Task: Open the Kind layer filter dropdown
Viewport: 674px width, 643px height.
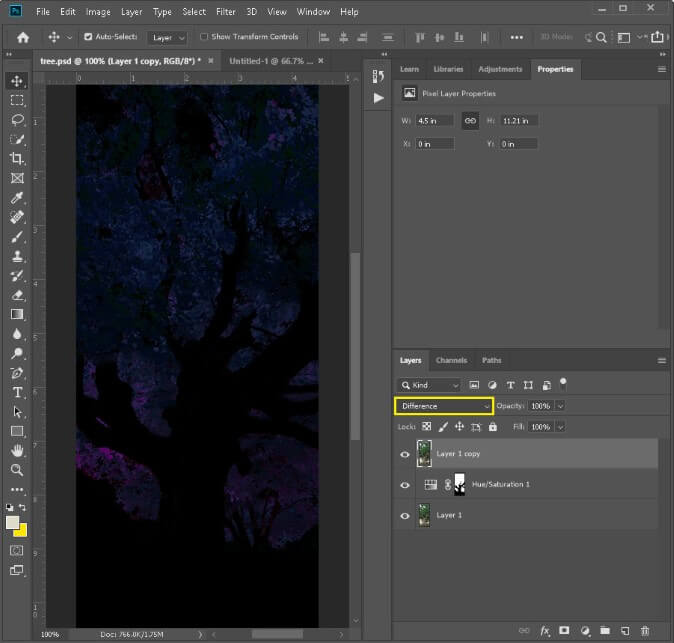Action: 429,385
